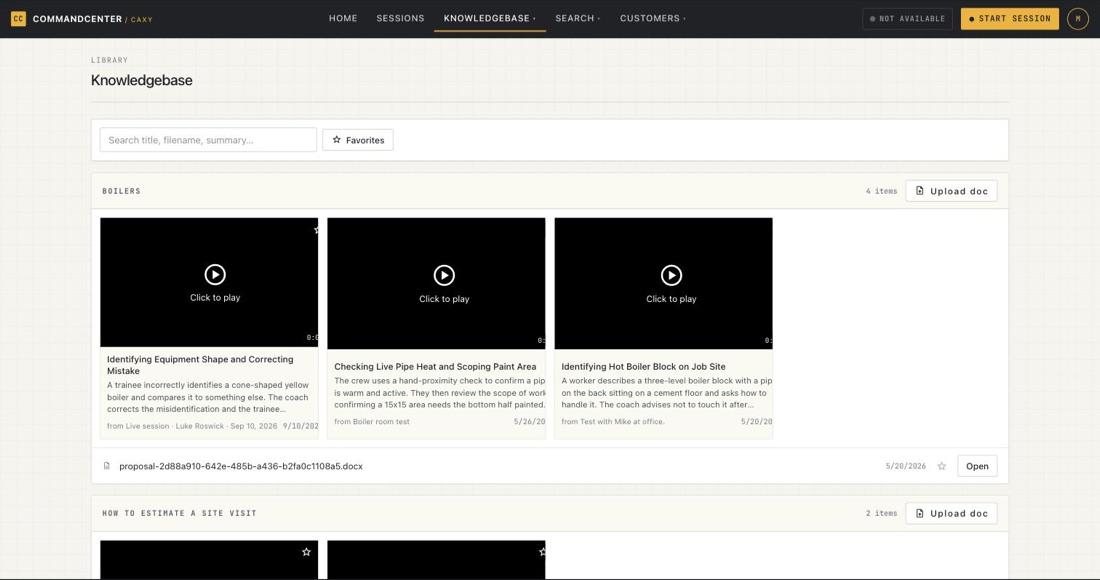Click title Identifying Equipment Shape and Correcting Mistake
This screenshot has height=580, width=1100.
click(200, 365)
